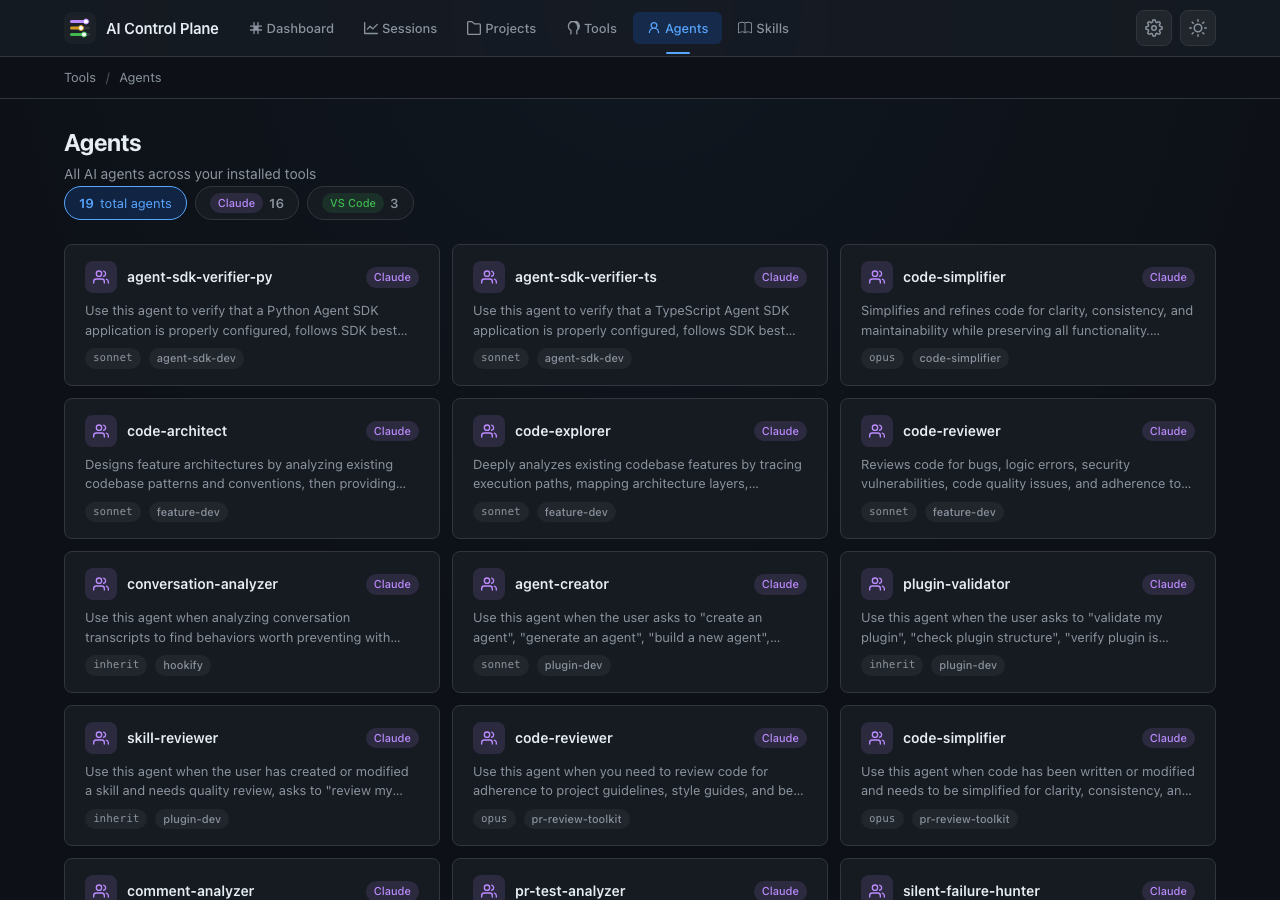Open the agent-creator agent title
The image size is (1280, 900).
pyautogui.click(x=562, y=584)
